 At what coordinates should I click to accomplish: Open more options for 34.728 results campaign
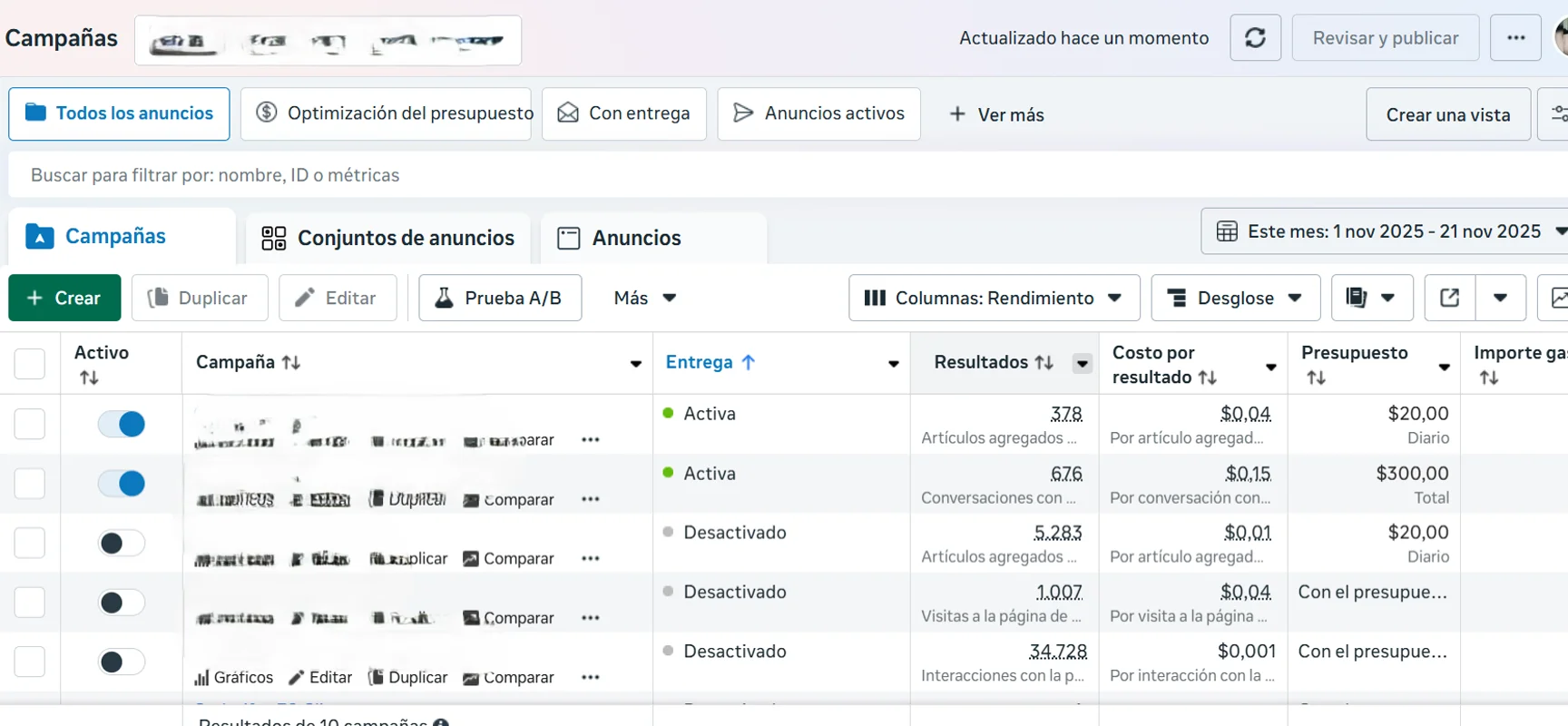tap(591, 677)
